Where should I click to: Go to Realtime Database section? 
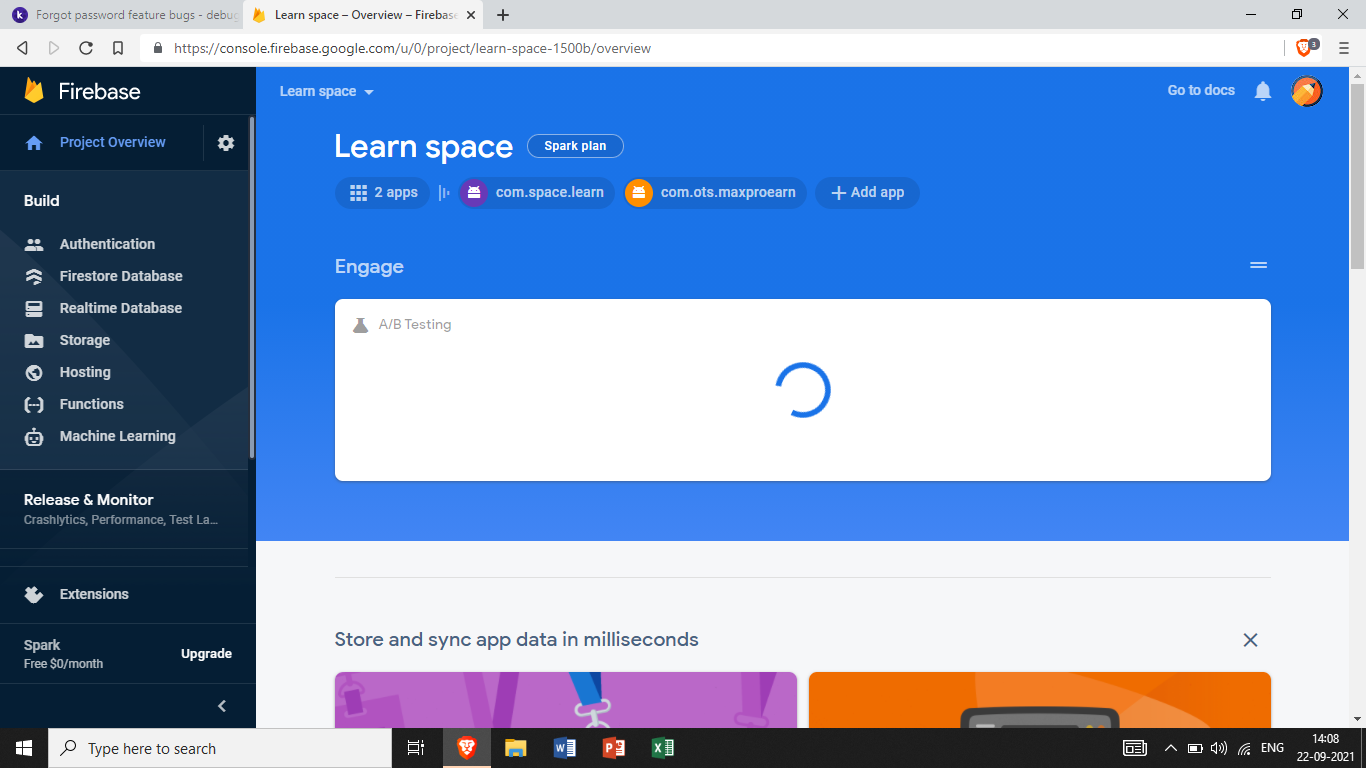tap(120, 308)
